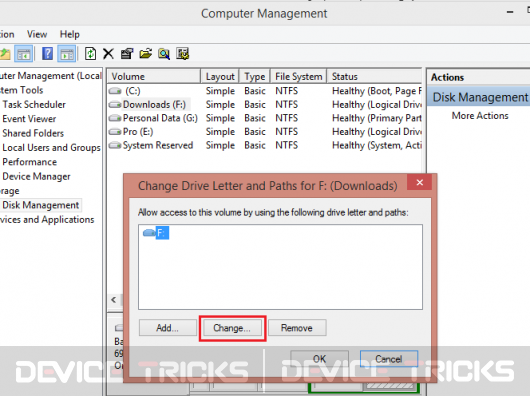Screen dimensions: 530x396
Task: Click the Change... button
Action: 232,328
